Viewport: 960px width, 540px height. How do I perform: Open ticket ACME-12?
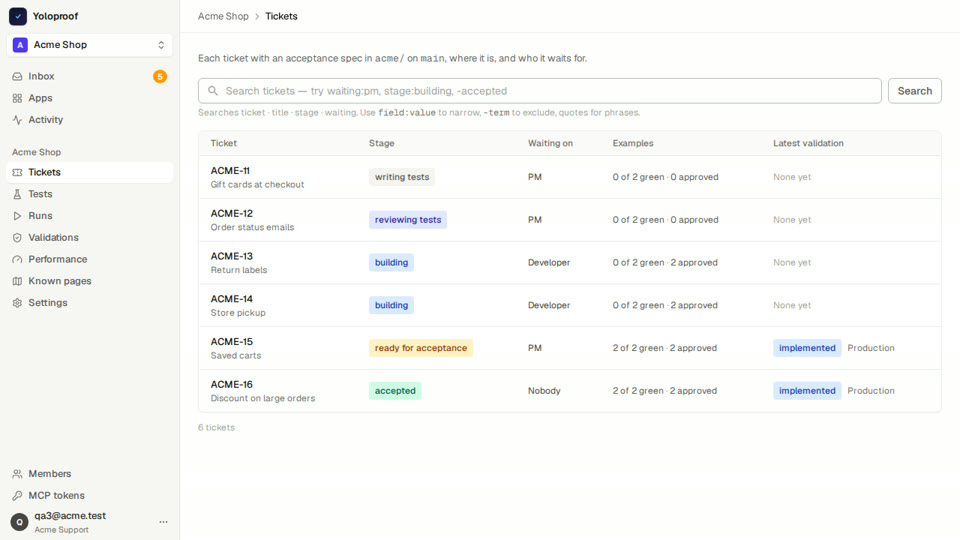click(231, 214)
